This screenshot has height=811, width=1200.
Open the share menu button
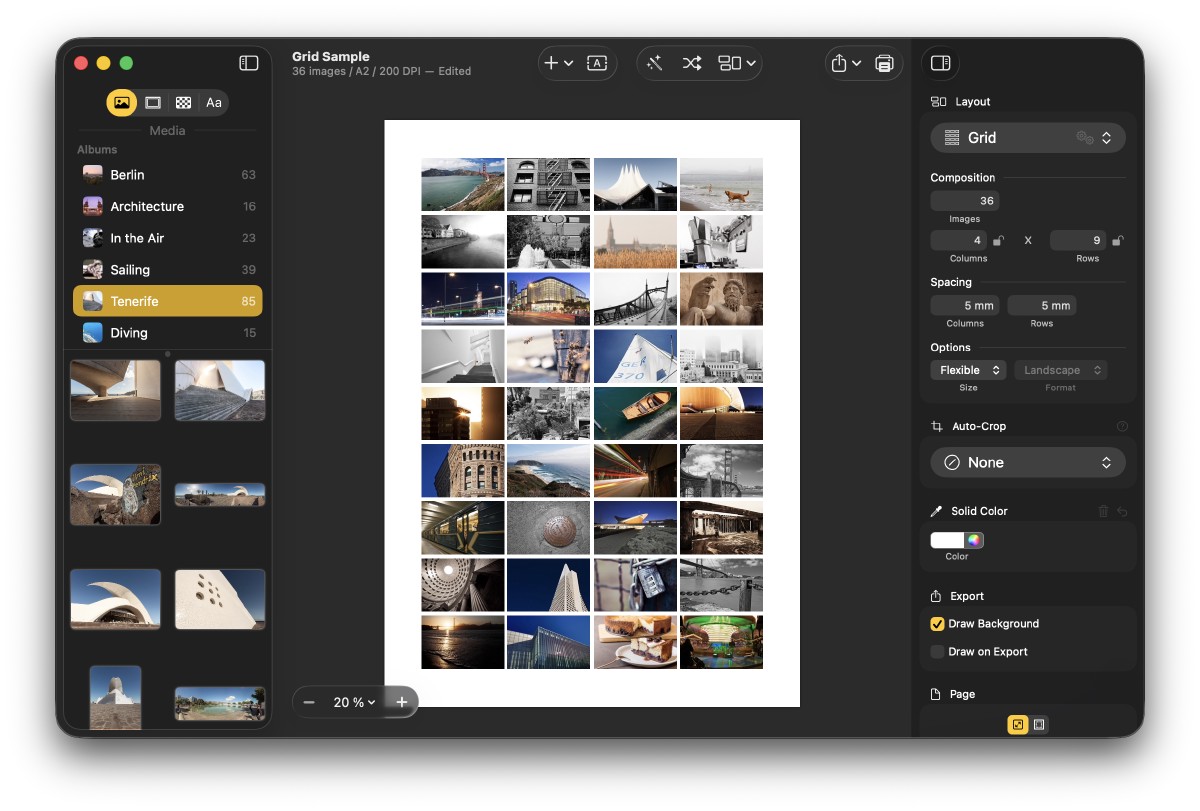(843, 63)
